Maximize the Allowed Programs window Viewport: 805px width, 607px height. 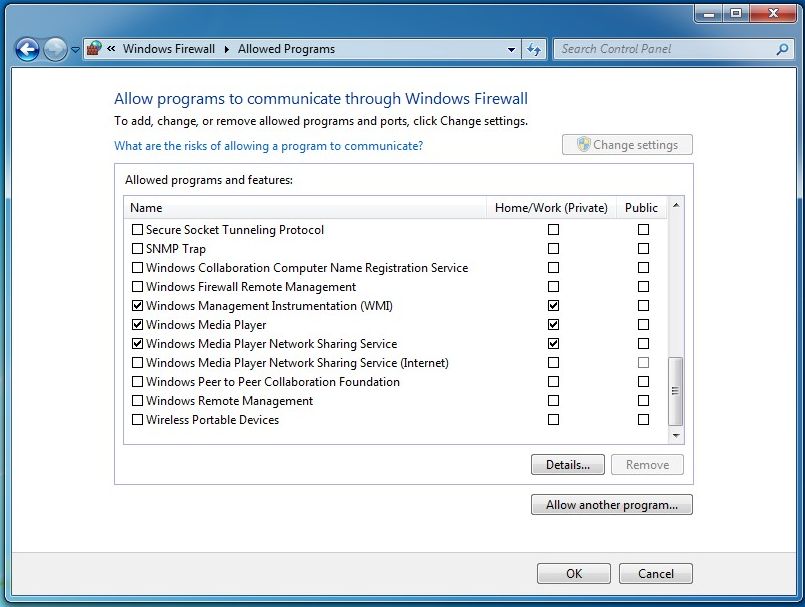736,13
